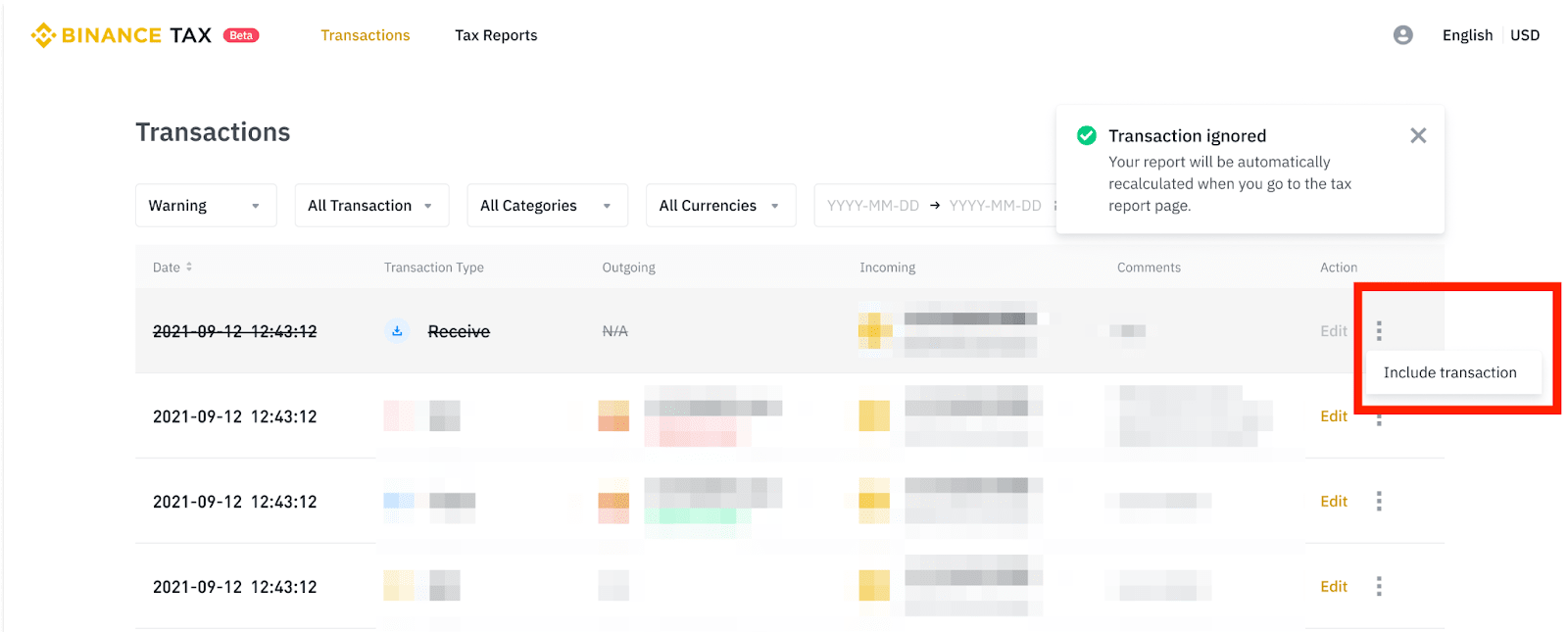
Task: Click the Comments column header
Action: point(1149,267)
